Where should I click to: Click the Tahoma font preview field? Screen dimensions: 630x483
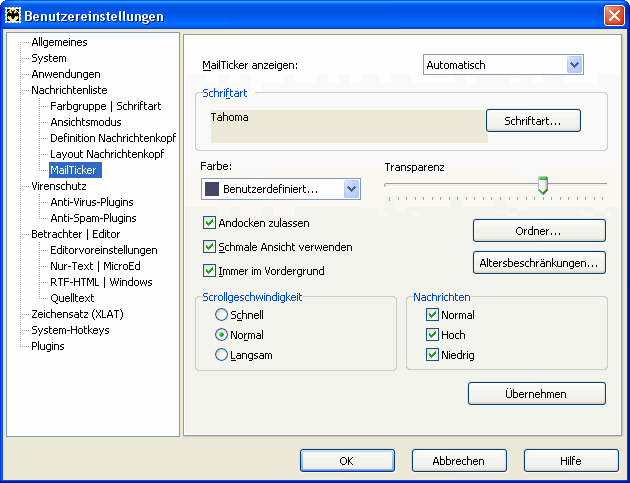(x=349, y=126)
